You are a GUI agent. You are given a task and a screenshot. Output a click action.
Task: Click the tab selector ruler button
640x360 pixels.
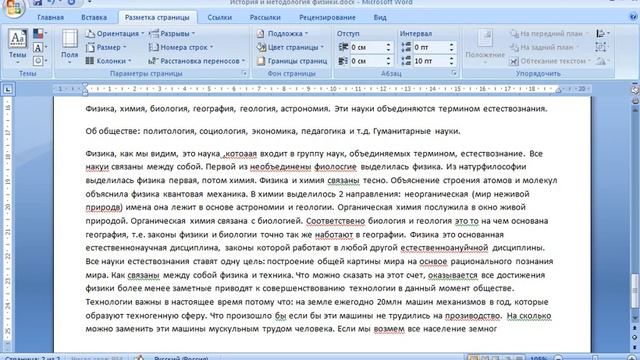8,89
